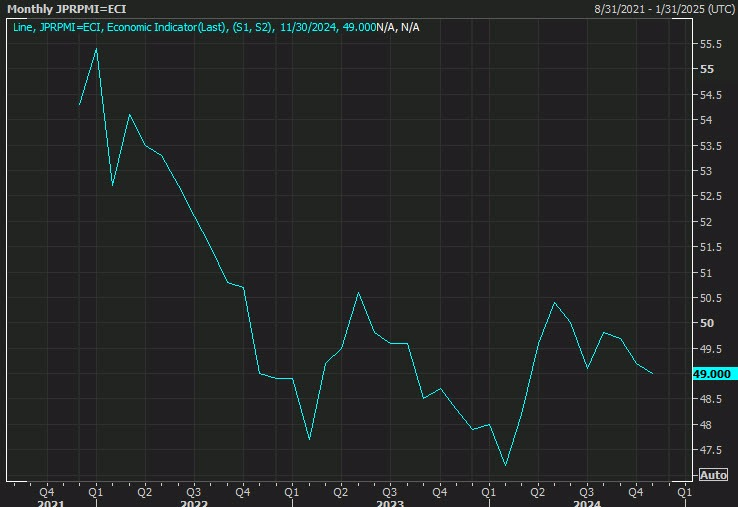
Task: Click the Auto scale button
Action: (713, 475)
